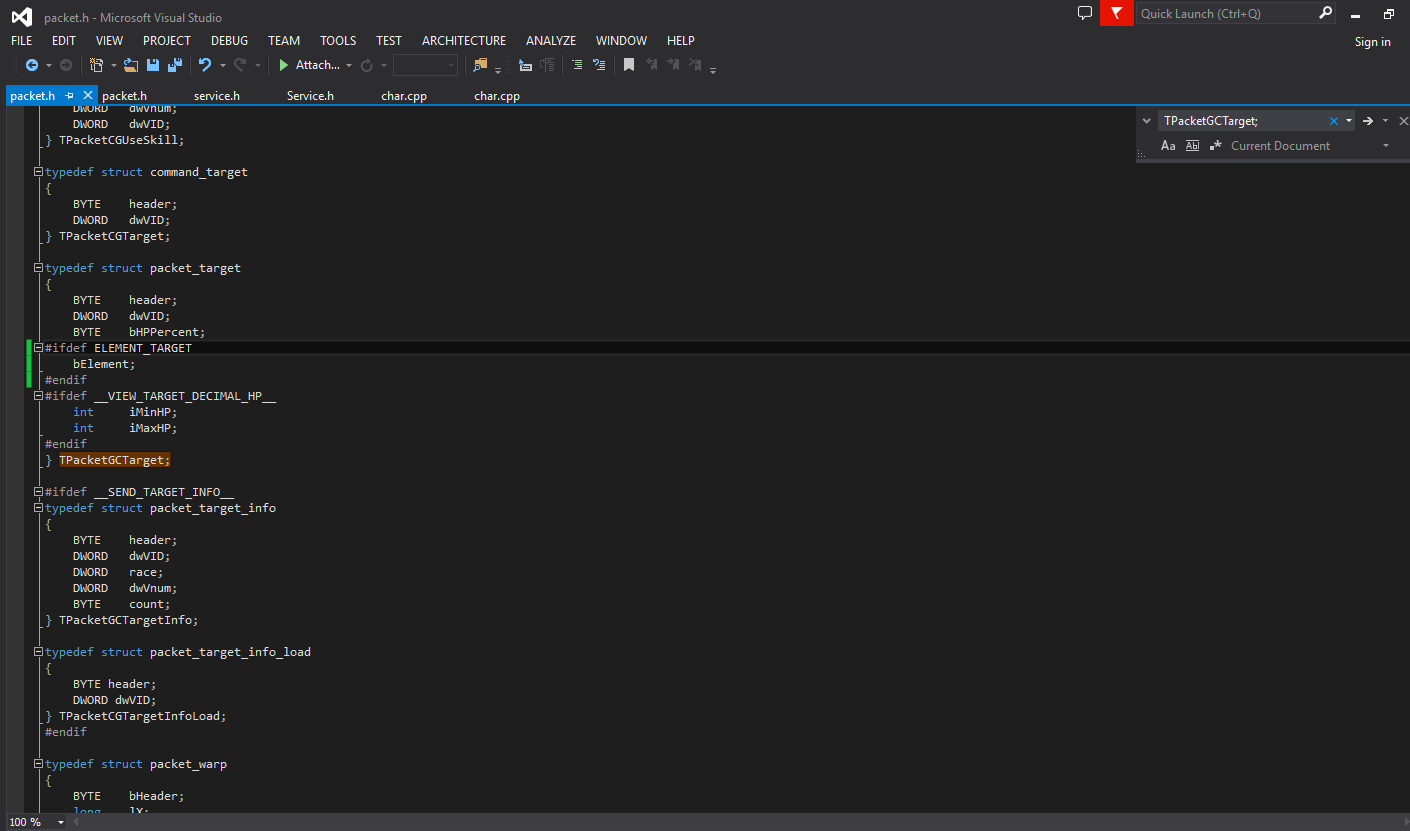Close the find panel
The image size is (1410, 831).
click(1403, 121)
